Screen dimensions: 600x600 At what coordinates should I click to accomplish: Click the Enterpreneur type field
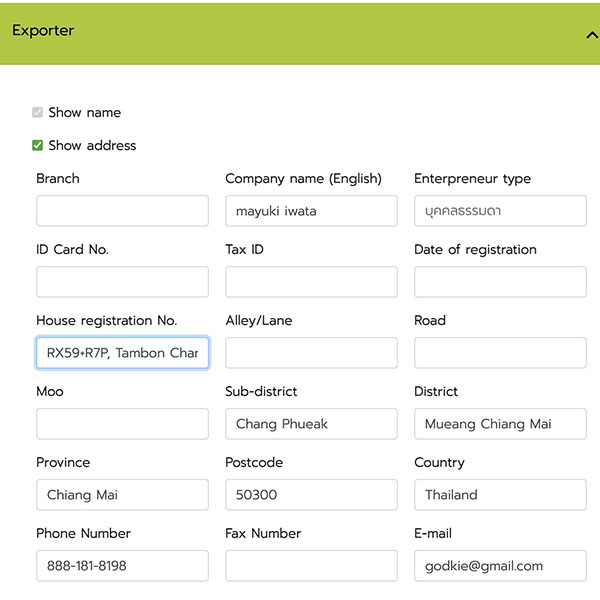500,211
